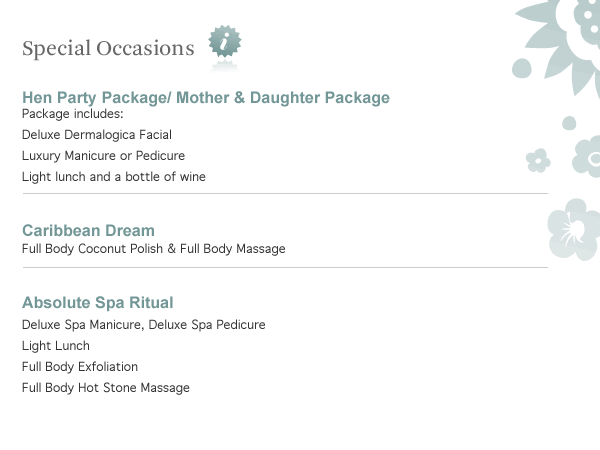Click Deluxe Spa Manicure, Deluxe Spa Pedicure line

pyautogui.click(x=143, y=325)
